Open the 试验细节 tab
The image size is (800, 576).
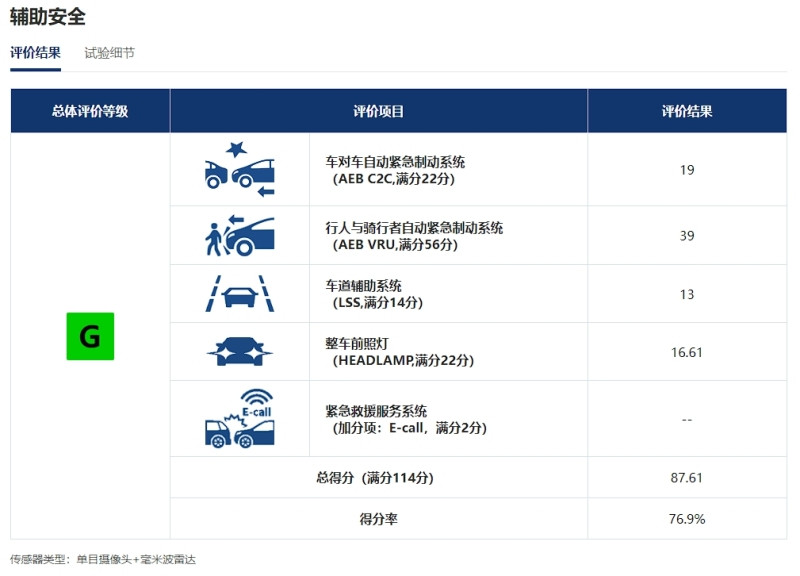point(109,53)
